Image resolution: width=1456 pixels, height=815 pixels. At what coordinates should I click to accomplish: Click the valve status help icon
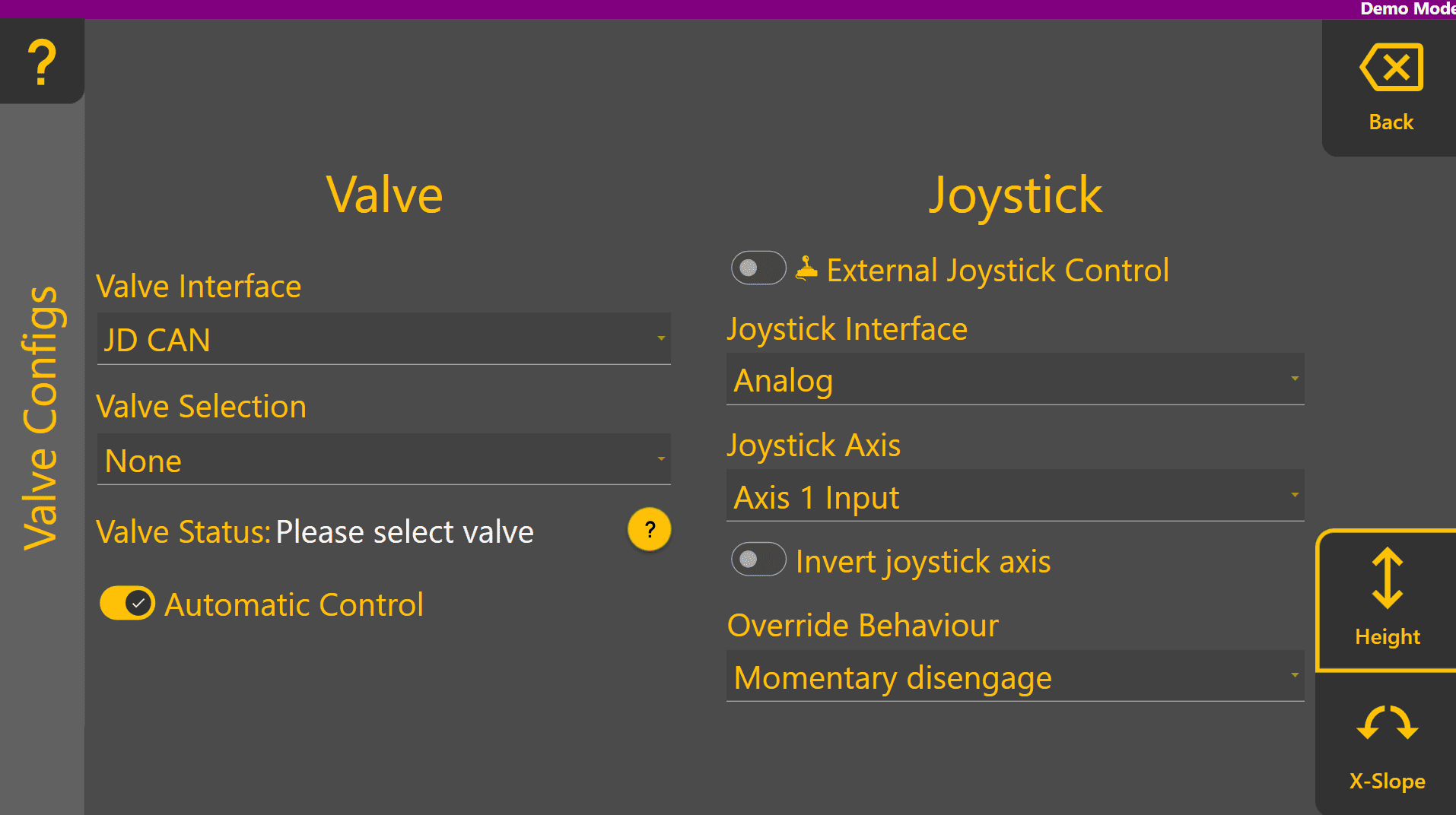[x=649, y=529]
